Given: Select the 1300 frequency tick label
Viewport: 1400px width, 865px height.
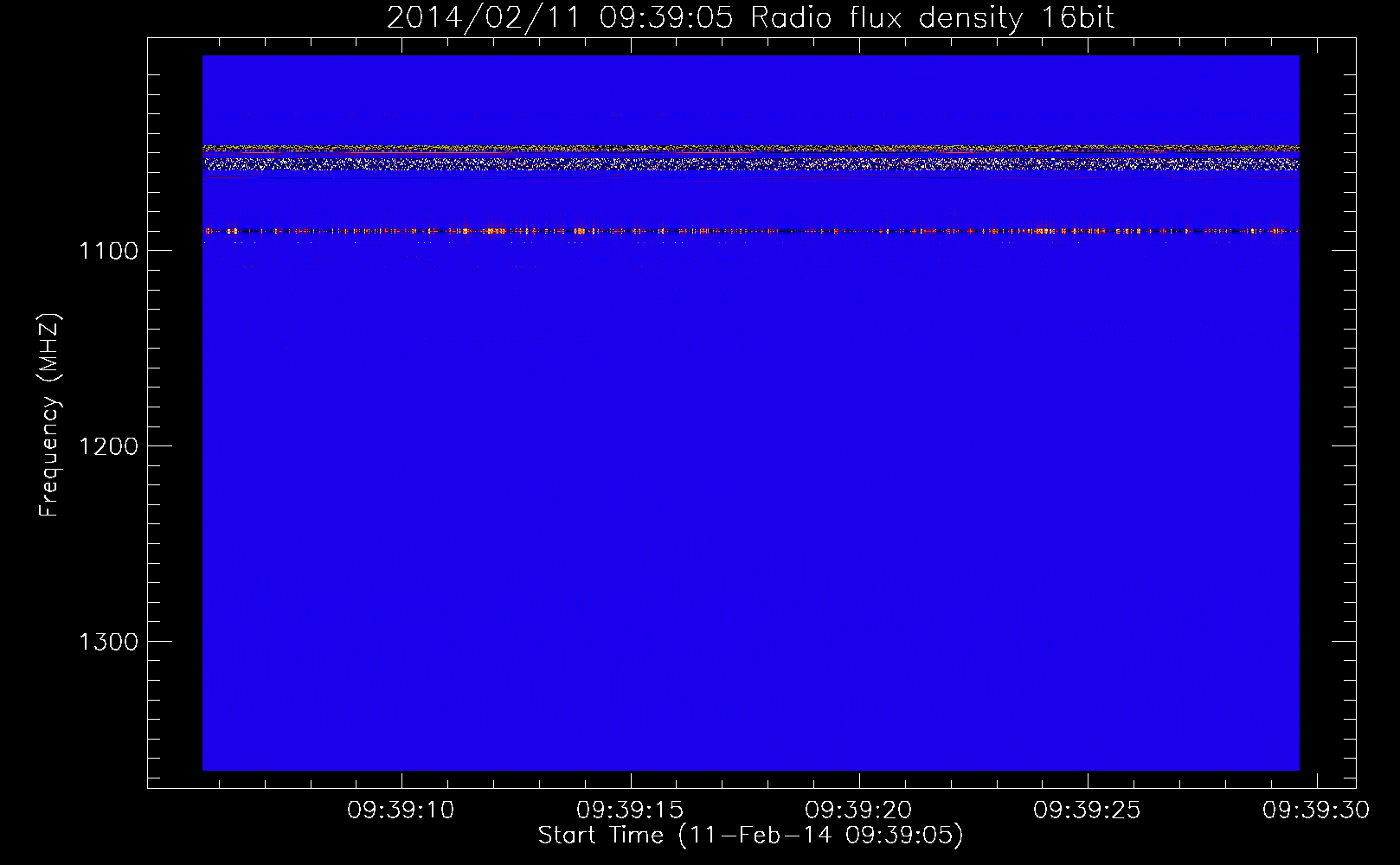Looking at the screenshot, I should [108, 642].
